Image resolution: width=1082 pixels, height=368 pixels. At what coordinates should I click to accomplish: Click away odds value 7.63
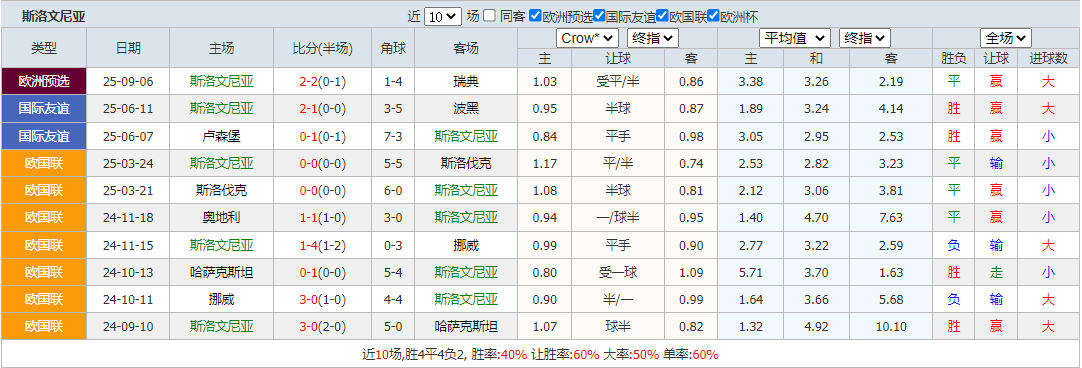coord(892,217)
